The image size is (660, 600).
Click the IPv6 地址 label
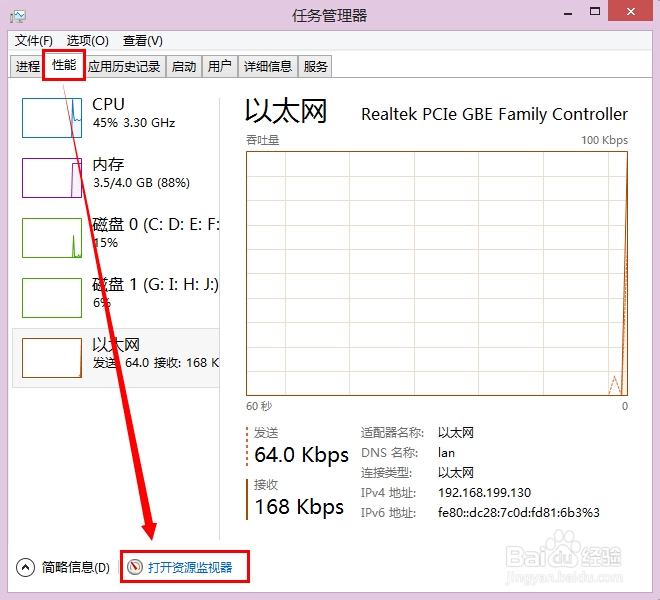coord(388,512)
